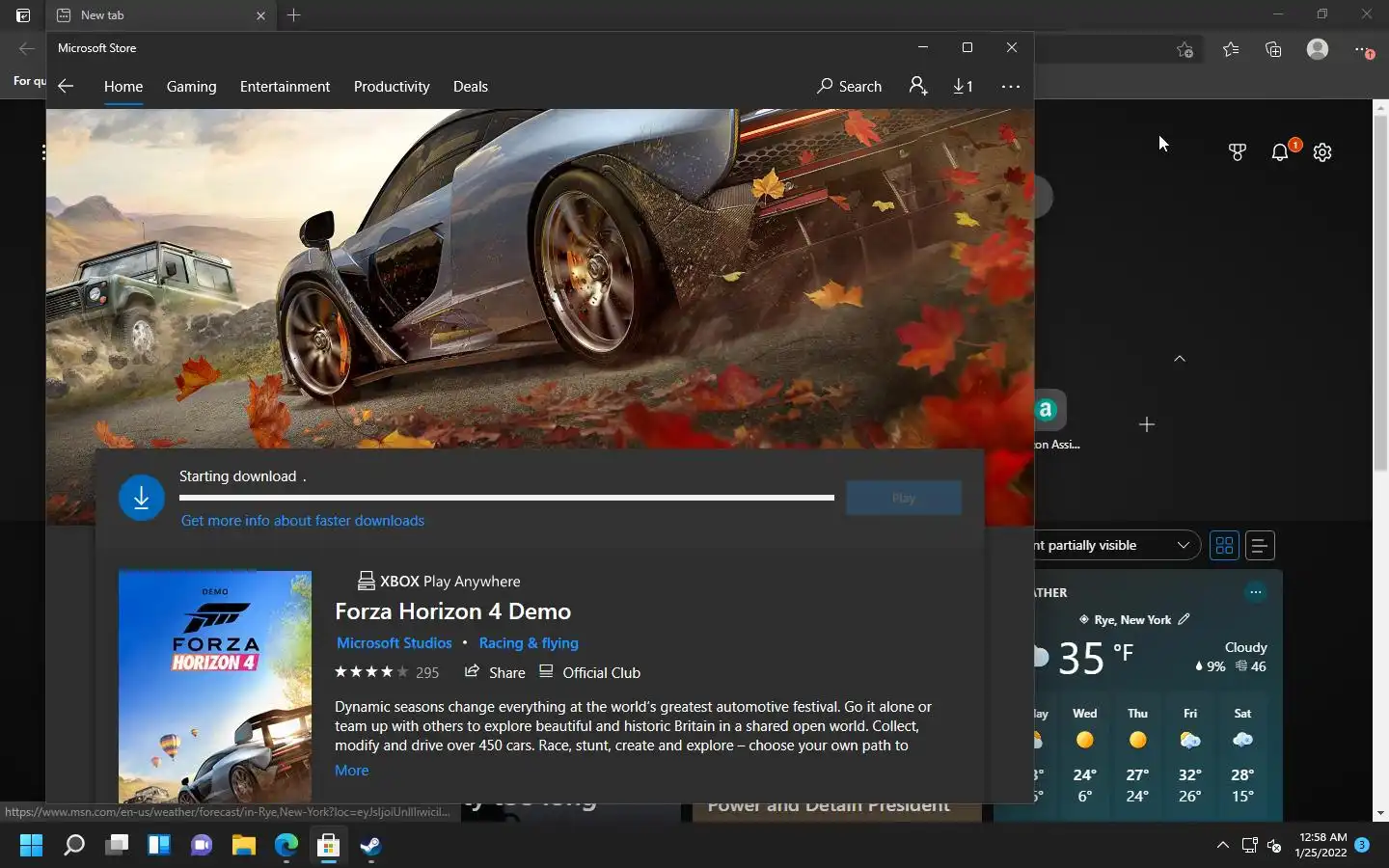Open the Microsoft Studios publisher link

[x=395, y=642]
